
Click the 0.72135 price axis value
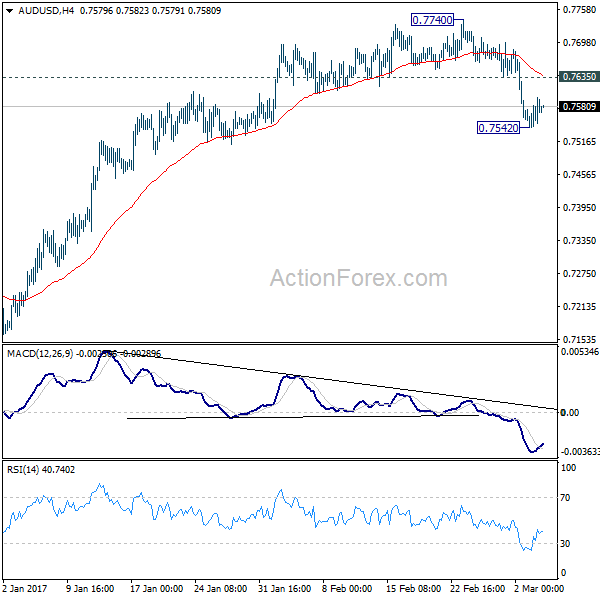tap(579, 307)
